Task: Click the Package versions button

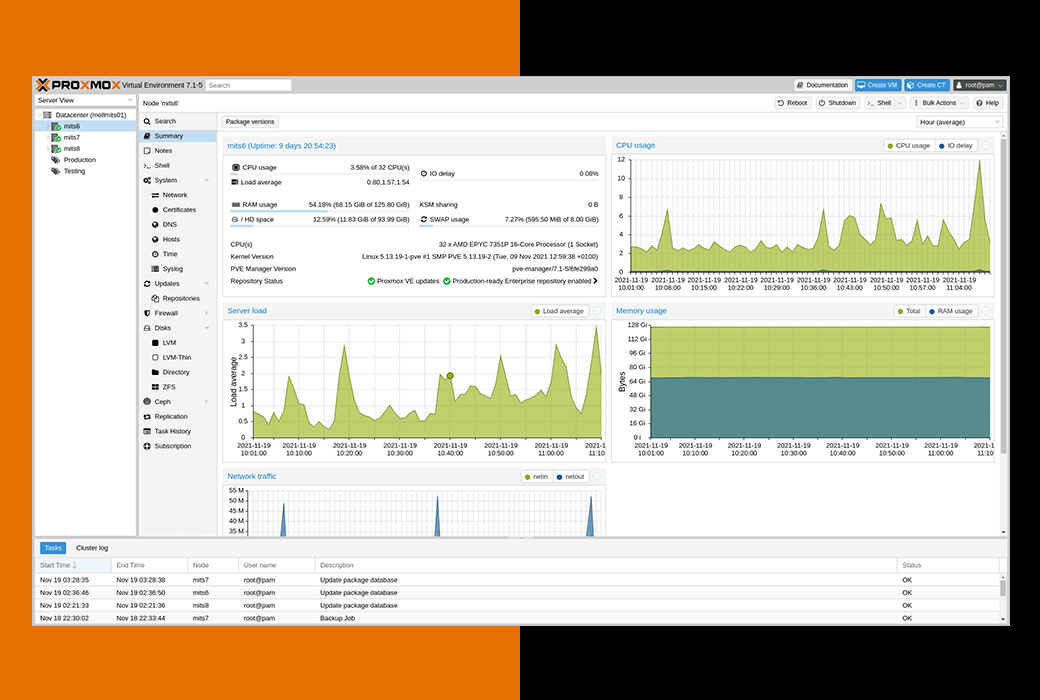Action: [250, 122]
